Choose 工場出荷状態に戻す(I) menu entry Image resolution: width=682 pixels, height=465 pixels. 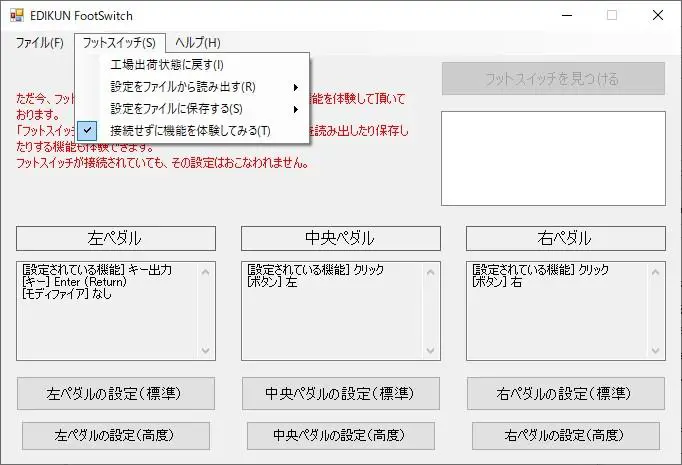(x=192, y=65)
